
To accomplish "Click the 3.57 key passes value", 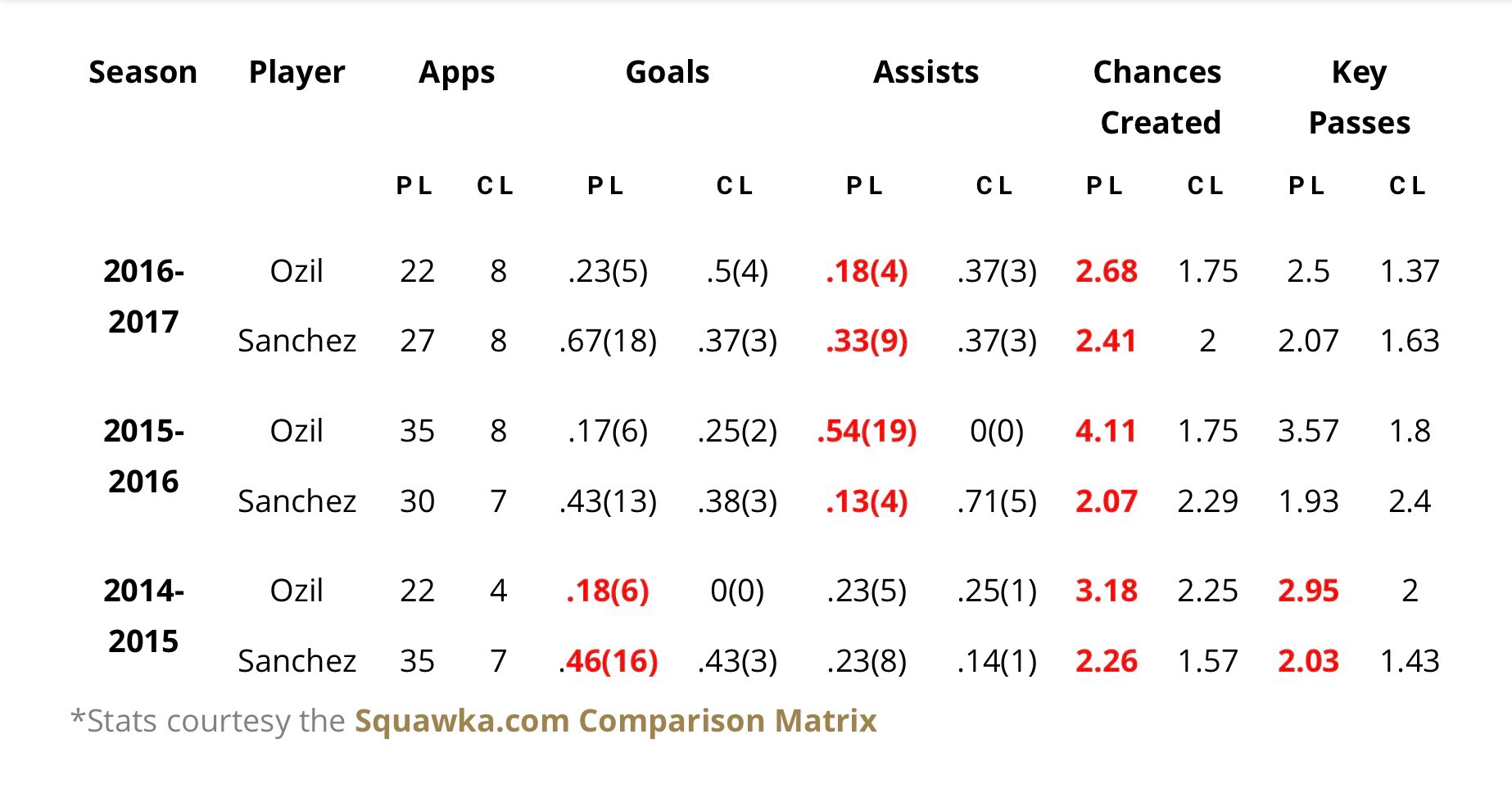I will (1308, 431).
